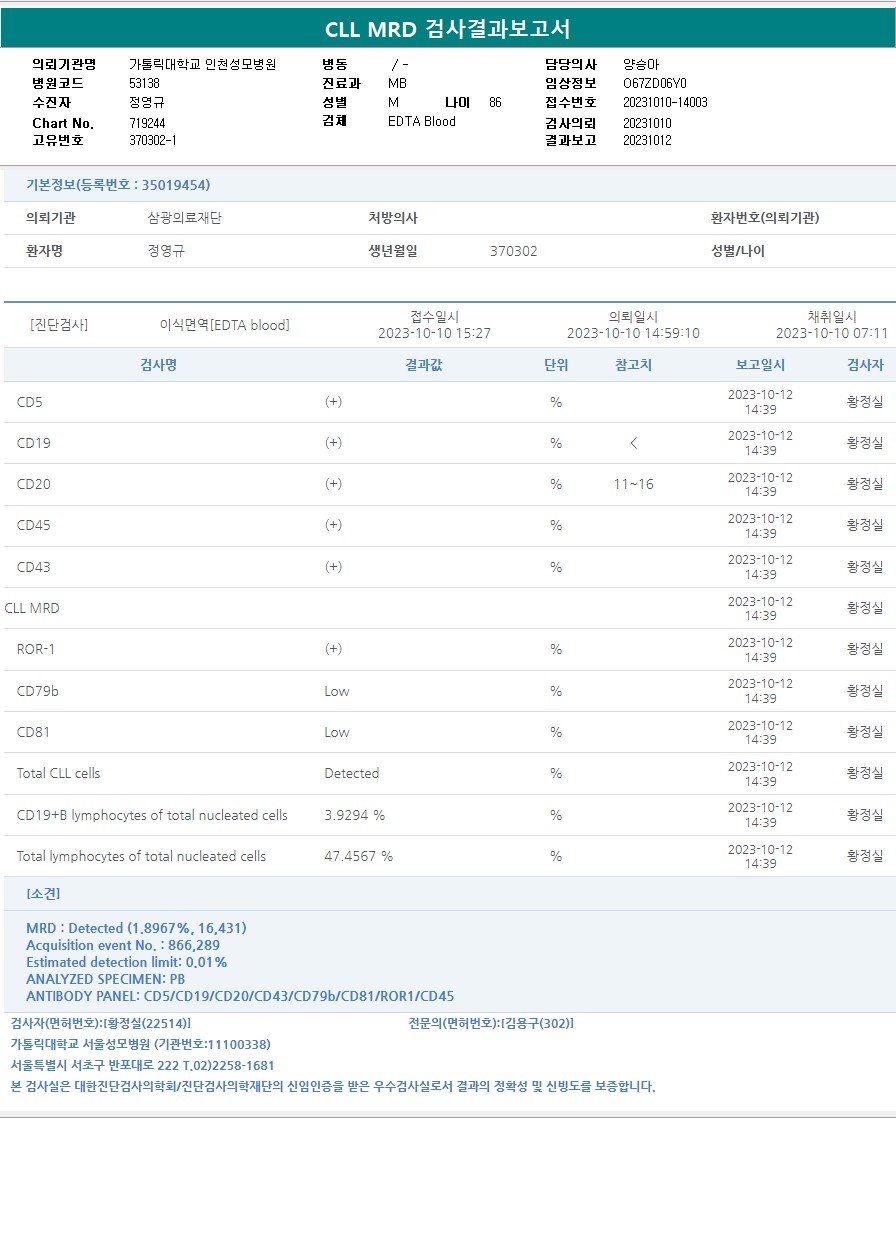This screenshot has height=1243, width=896.
Task: Click referring institution value '삼광의료재단'
Action: pyautogui.click(x=185, y=218)
